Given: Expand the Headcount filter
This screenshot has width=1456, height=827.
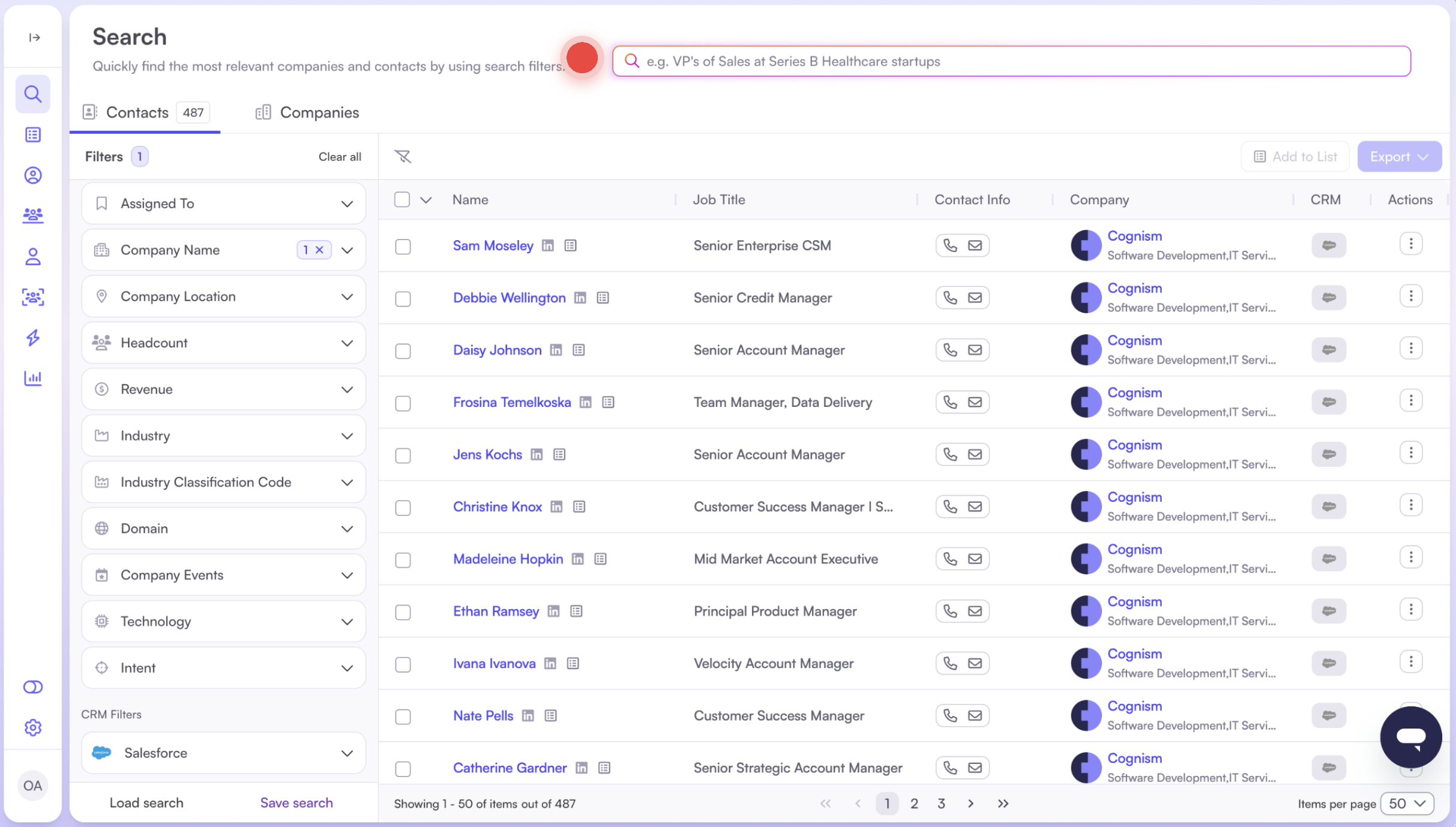Looking at the screenshot, I should [x=347, y=343].
